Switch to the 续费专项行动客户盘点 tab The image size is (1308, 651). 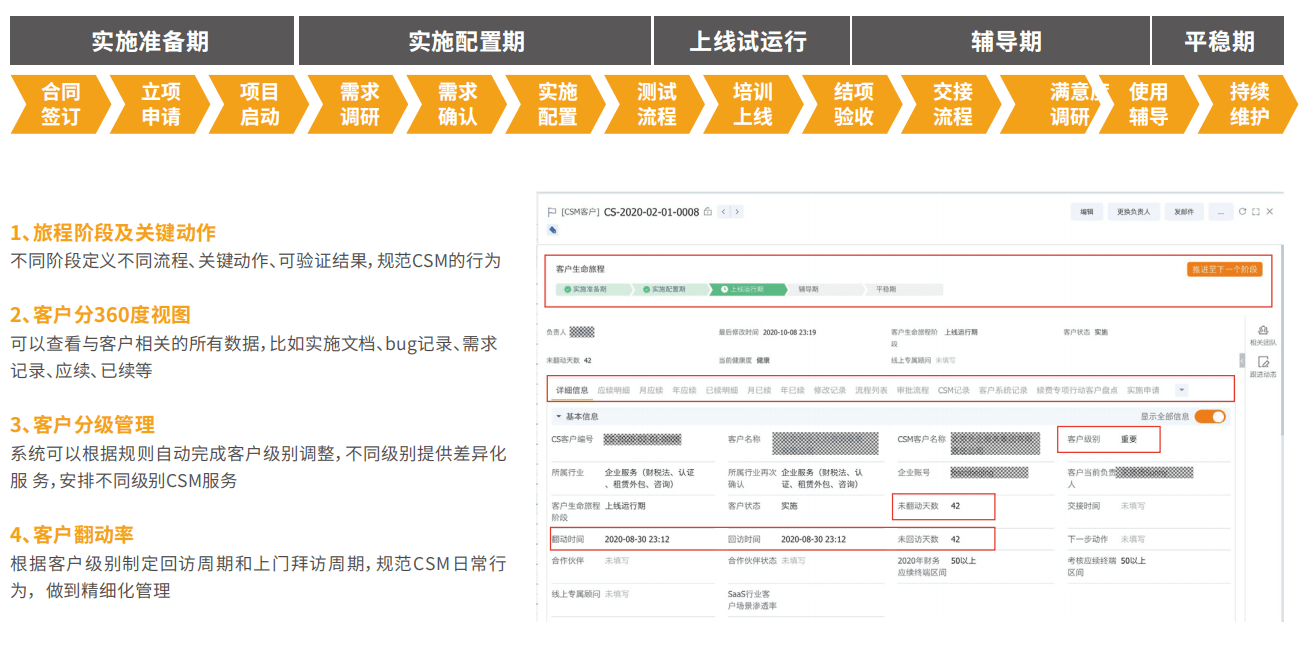click(x=1076, y=390)
